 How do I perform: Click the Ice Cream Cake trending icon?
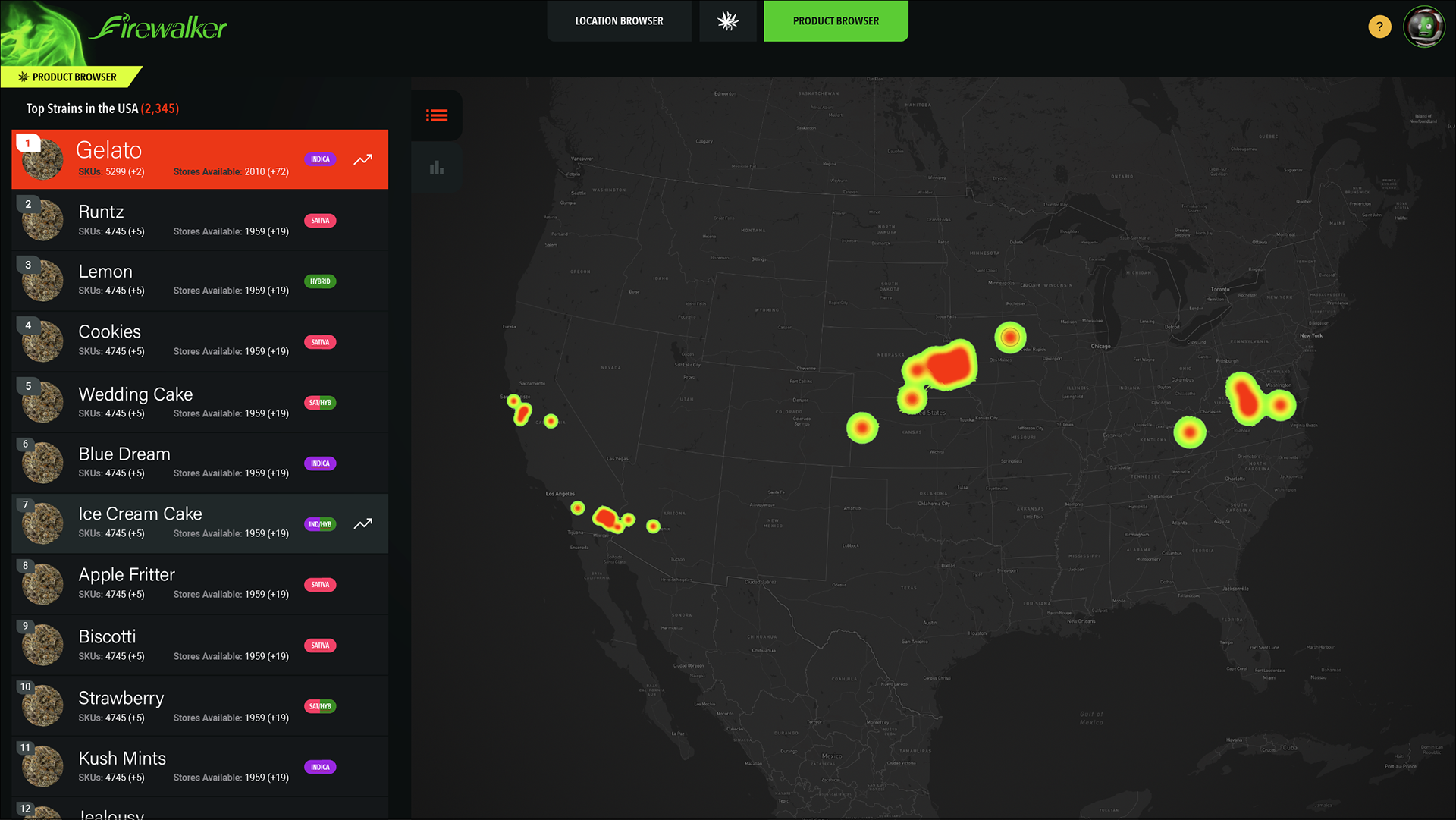pyautogui.click(x=363, y=523)
